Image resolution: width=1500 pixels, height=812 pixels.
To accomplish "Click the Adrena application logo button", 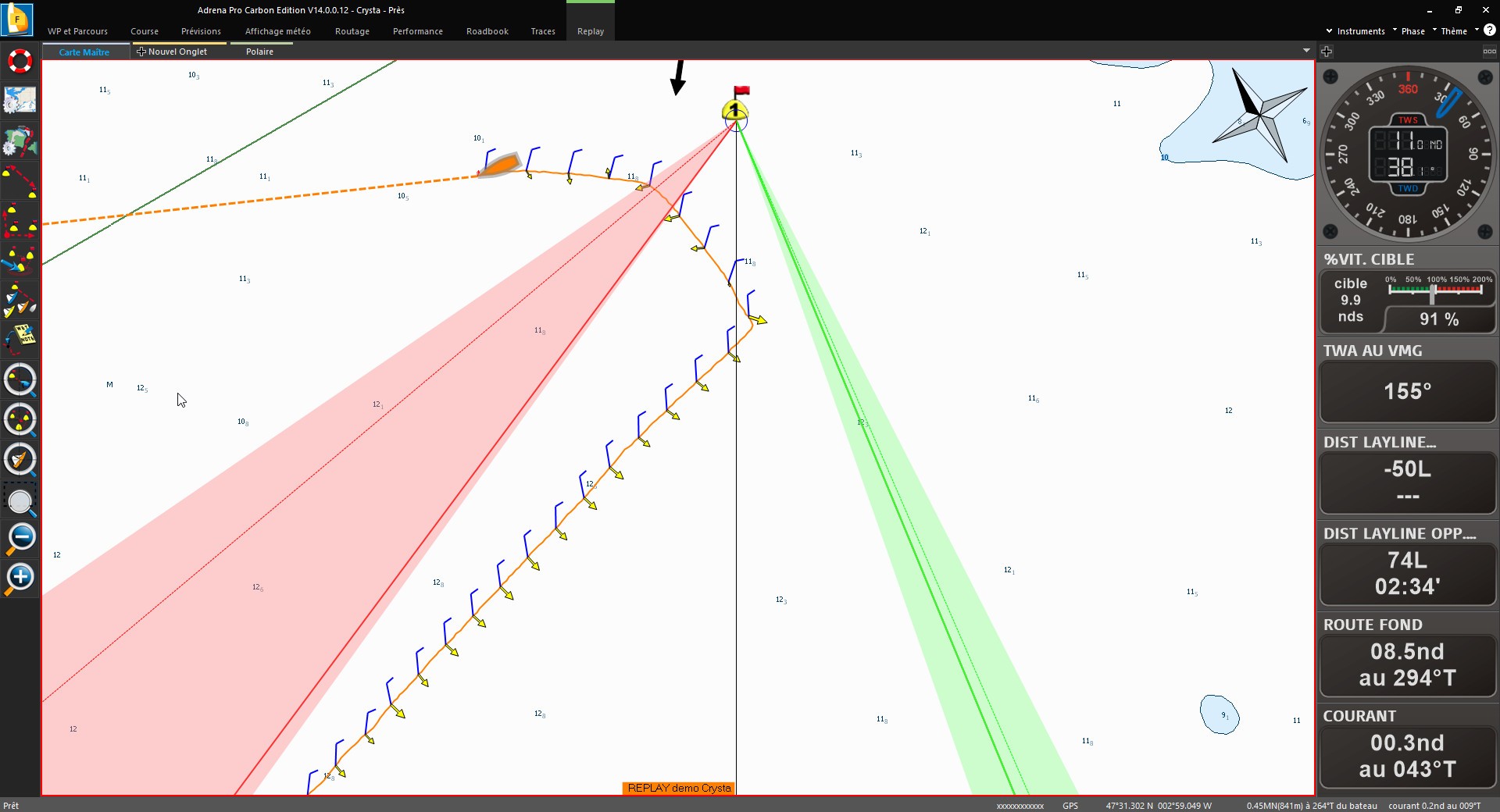I will tap(17, 19).
